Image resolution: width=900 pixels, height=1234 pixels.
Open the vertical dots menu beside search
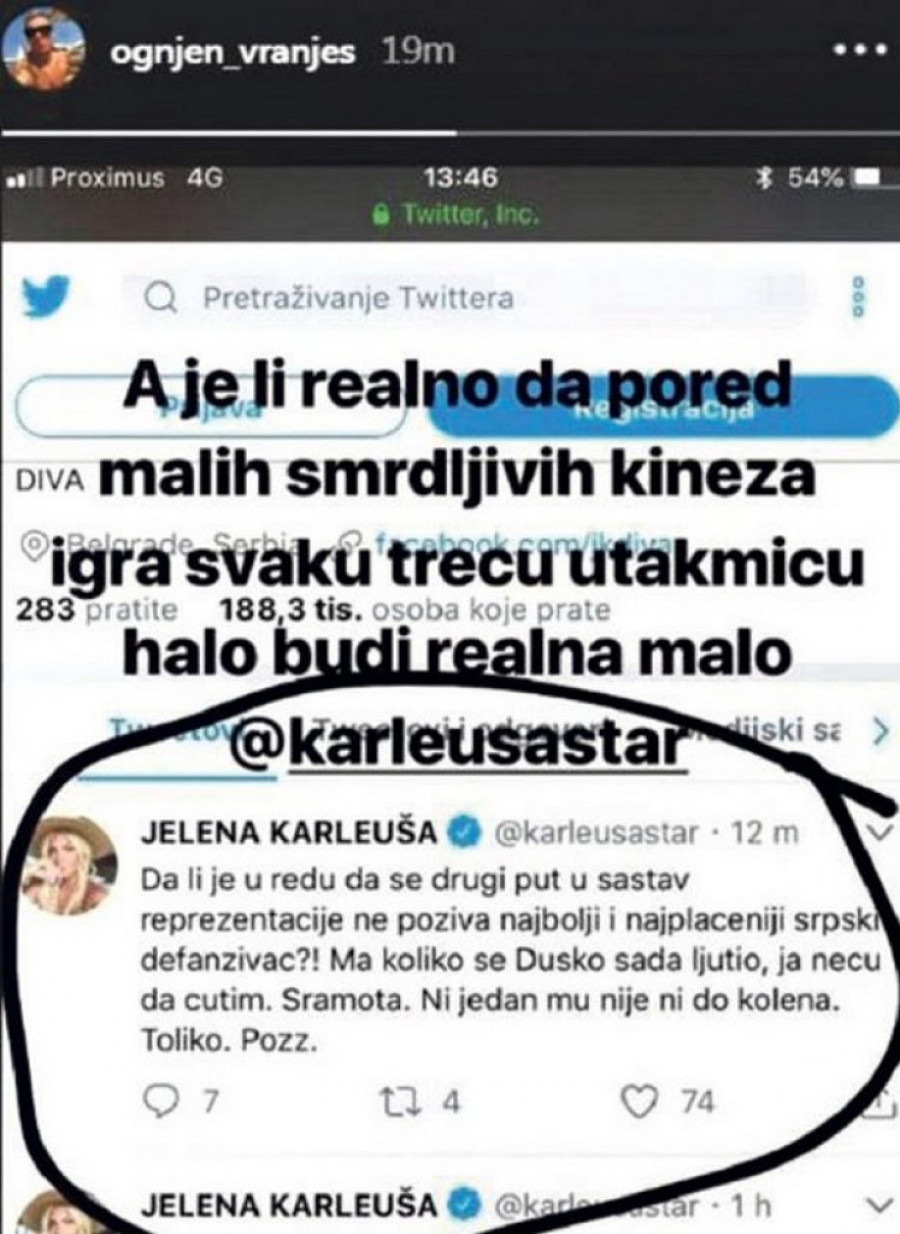856,297
